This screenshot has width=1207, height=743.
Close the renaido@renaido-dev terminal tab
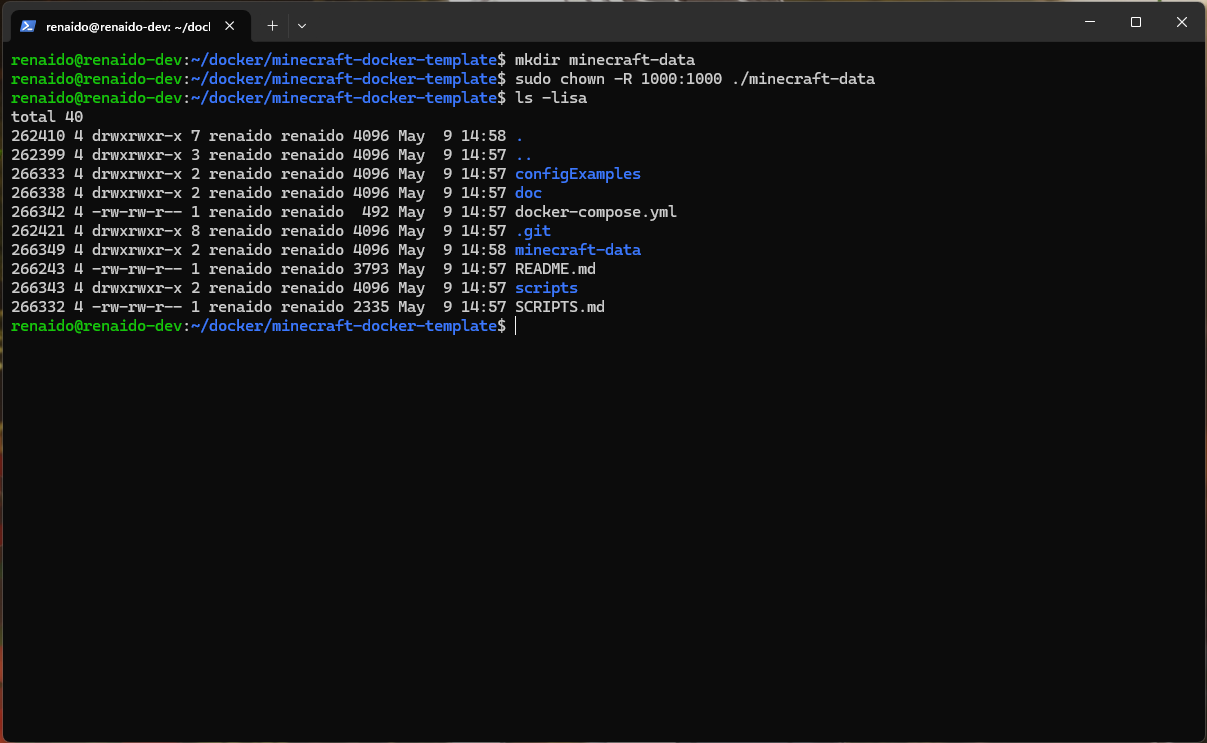pos(229,25)
